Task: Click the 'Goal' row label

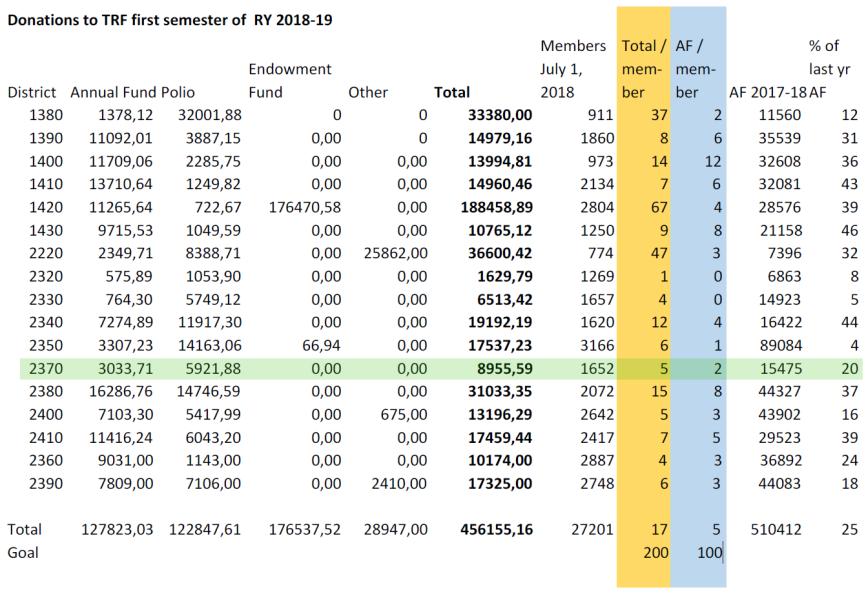Action: click(23, 552)
